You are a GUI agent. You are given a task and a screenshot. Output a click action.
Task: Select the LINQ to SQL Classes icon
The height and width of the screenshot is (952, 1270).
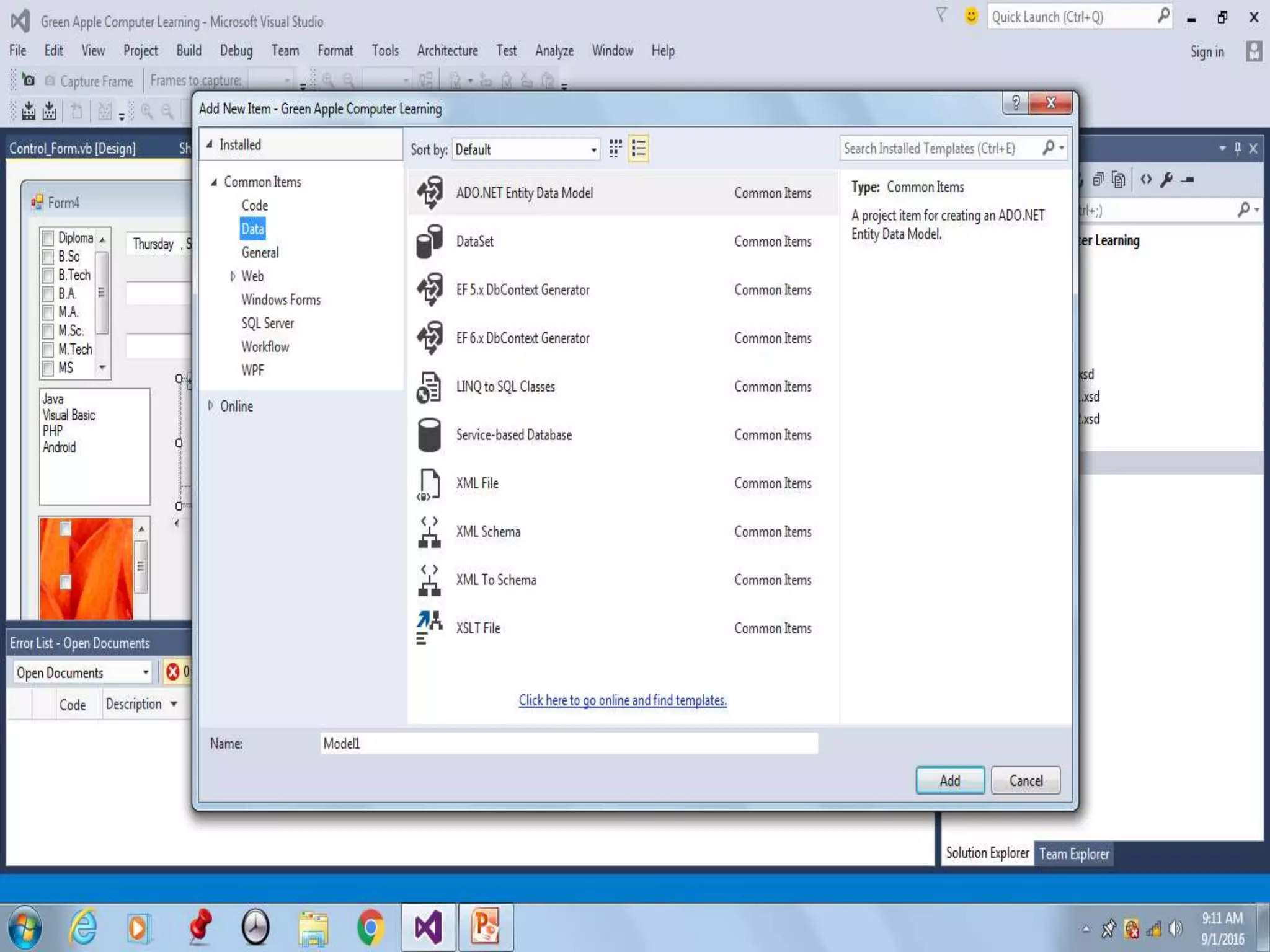pos(429,387)
